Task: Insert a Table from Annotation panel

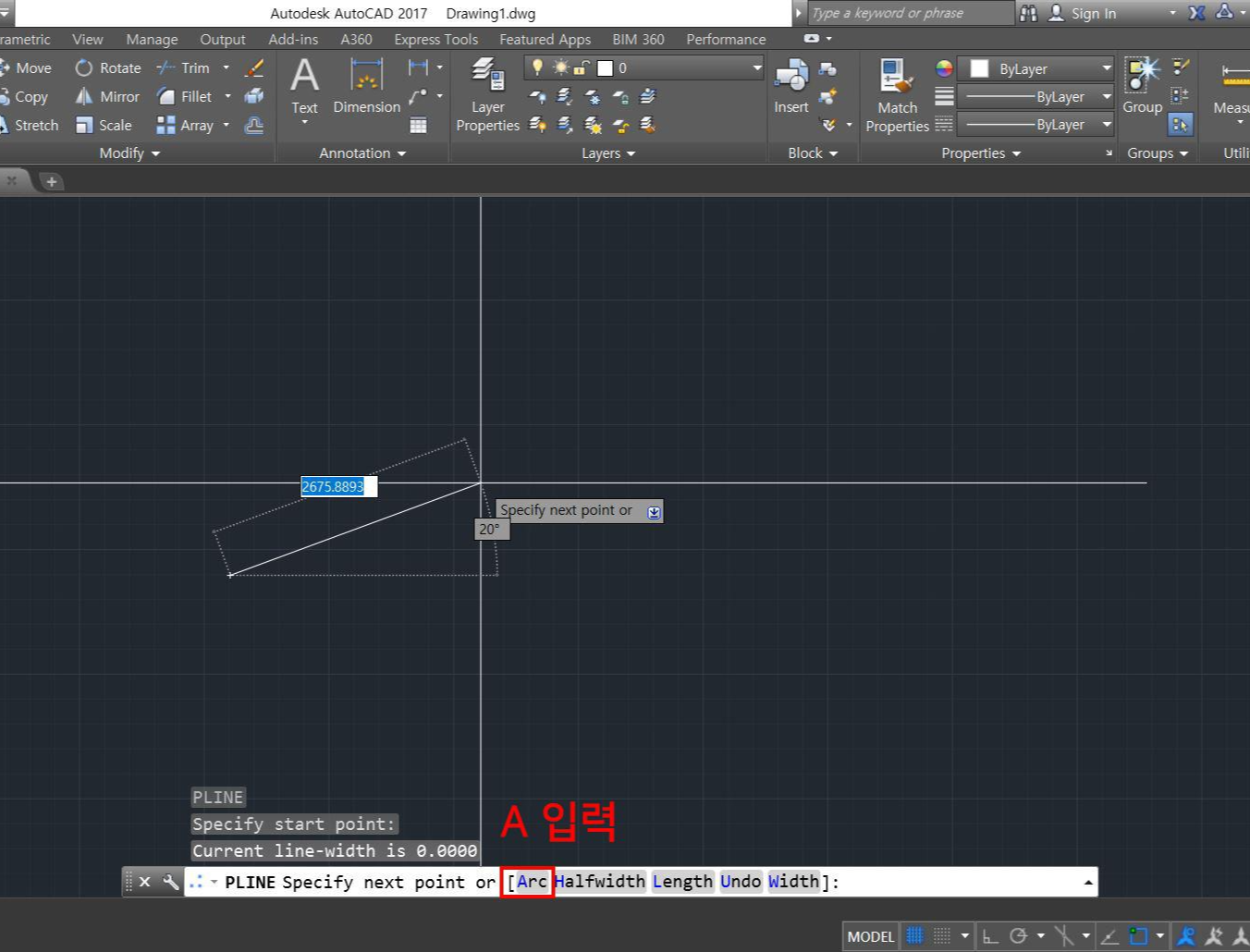Action: click(418, 125)
